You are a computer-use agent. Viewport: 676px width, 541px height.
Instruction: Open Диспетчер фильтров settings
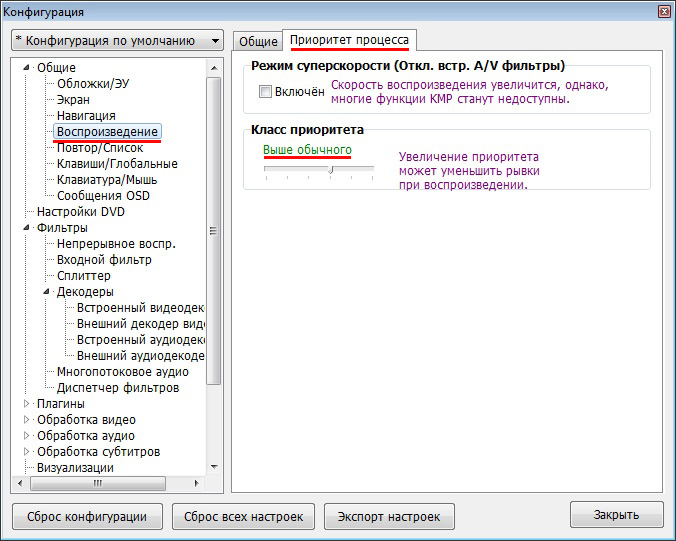point(118,388)
